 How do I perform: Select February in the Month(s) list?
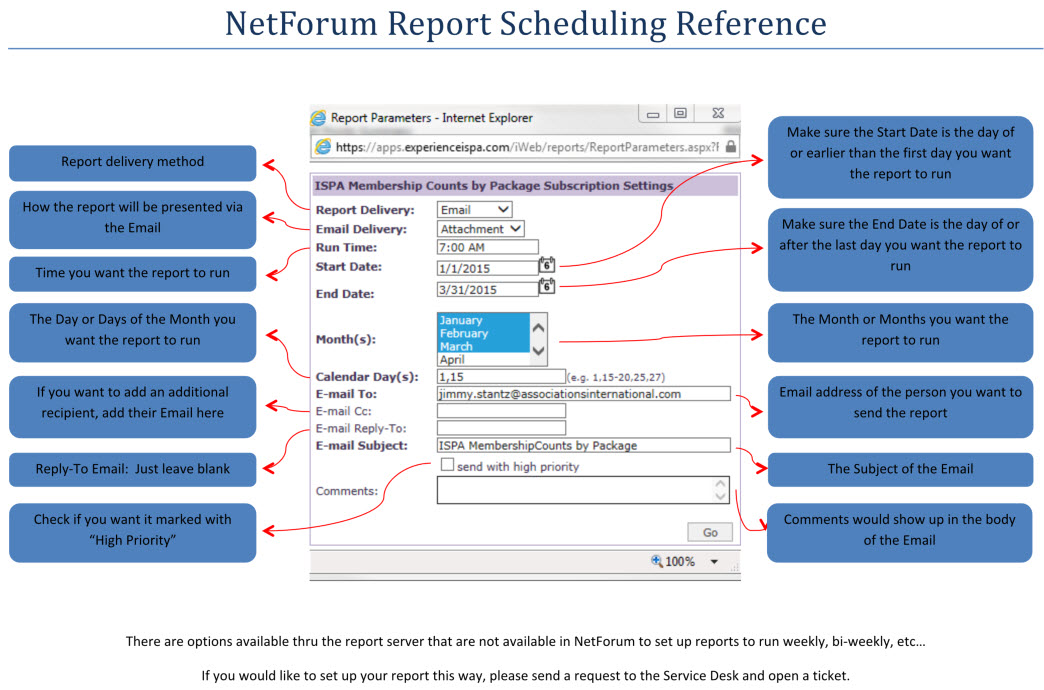pyautogui.click(x=483, y=333)
